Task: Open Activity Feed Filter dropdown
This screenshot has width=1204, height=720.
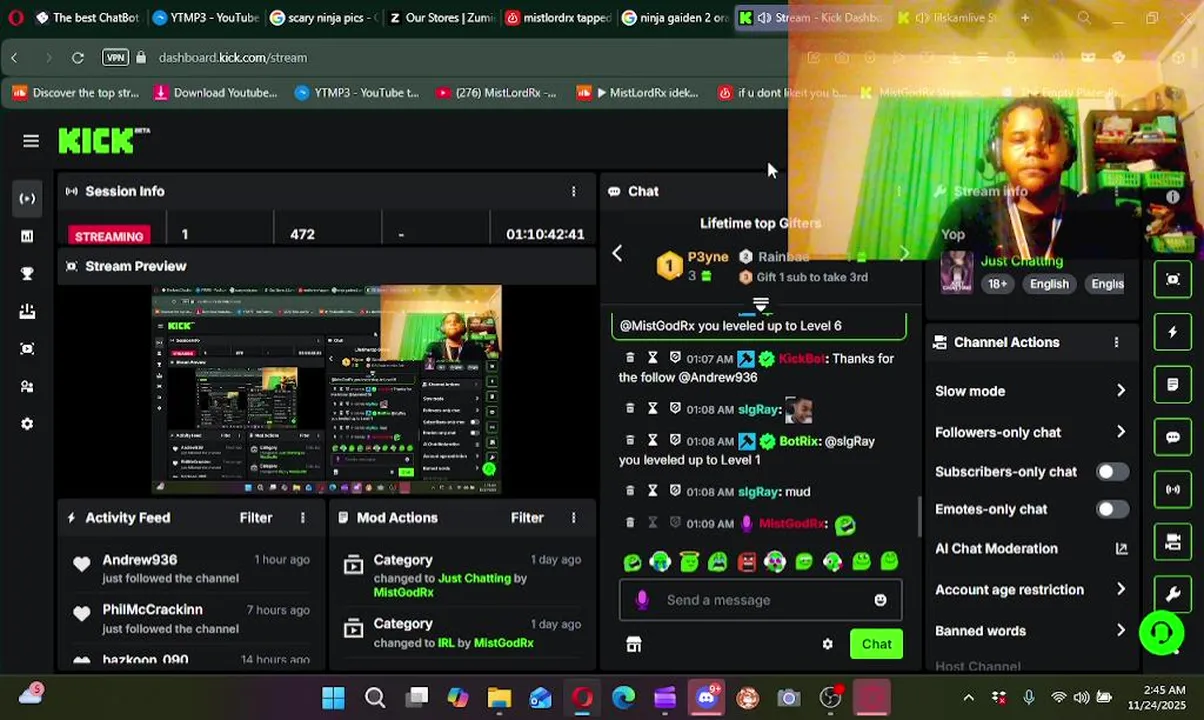Action: (x=256, y=518)
